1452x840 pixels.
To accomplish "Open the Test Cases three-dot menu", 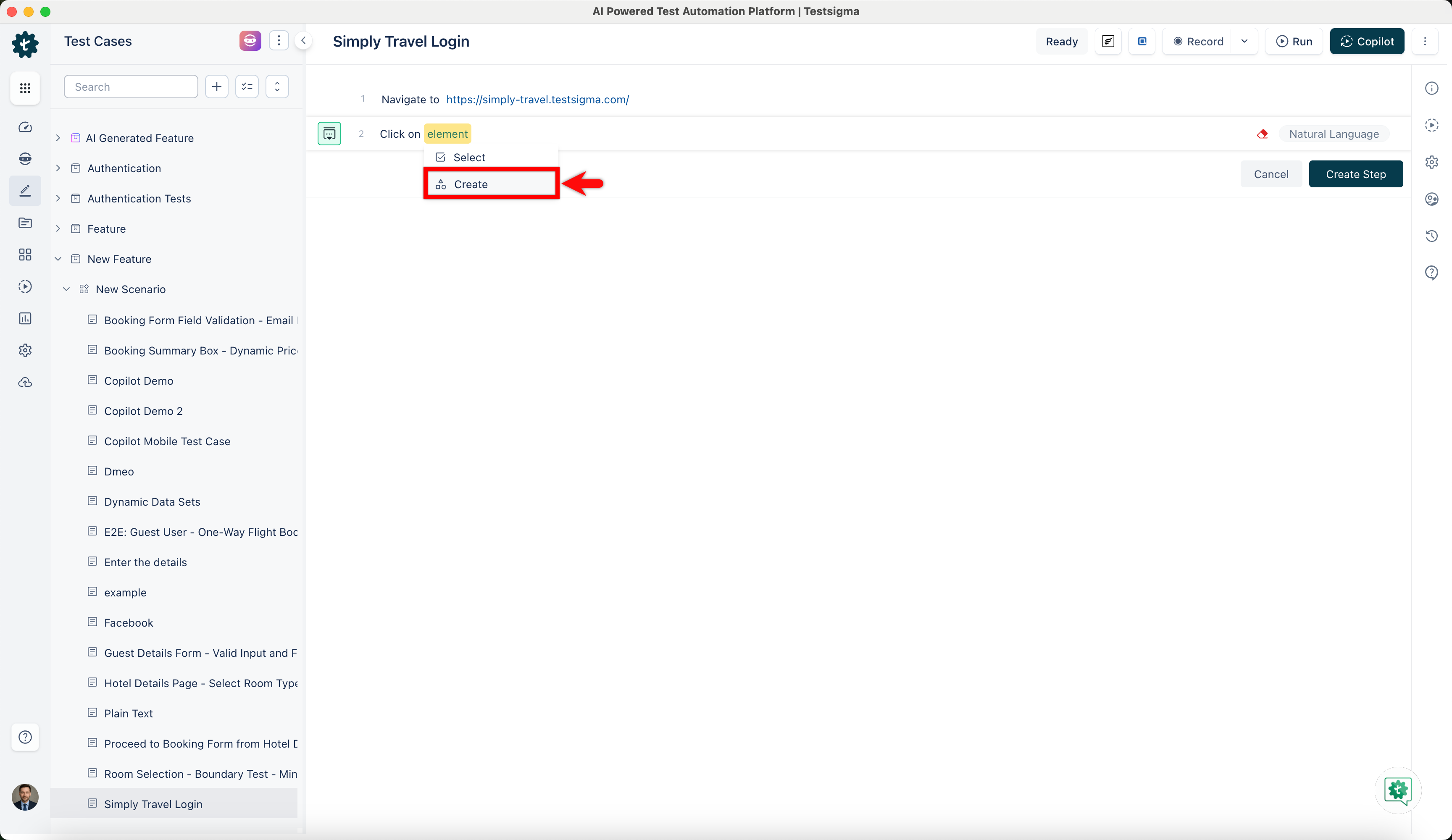I will click(279, 40).
